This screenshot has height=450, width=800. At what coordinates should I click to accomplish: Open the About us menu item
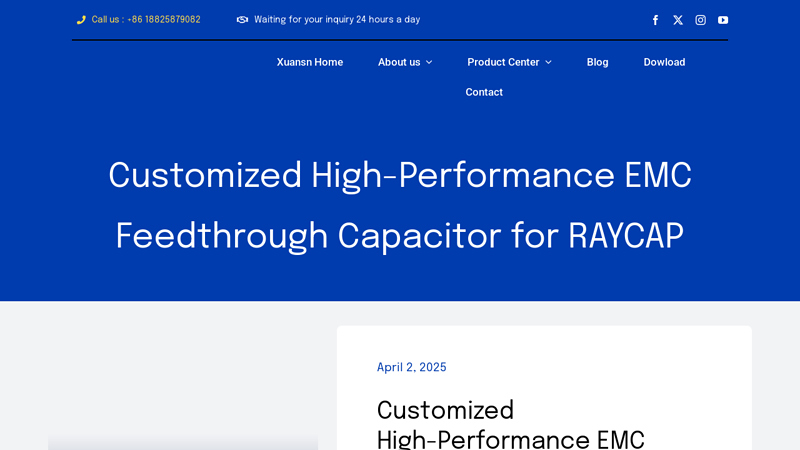click(x=399, y=62)
